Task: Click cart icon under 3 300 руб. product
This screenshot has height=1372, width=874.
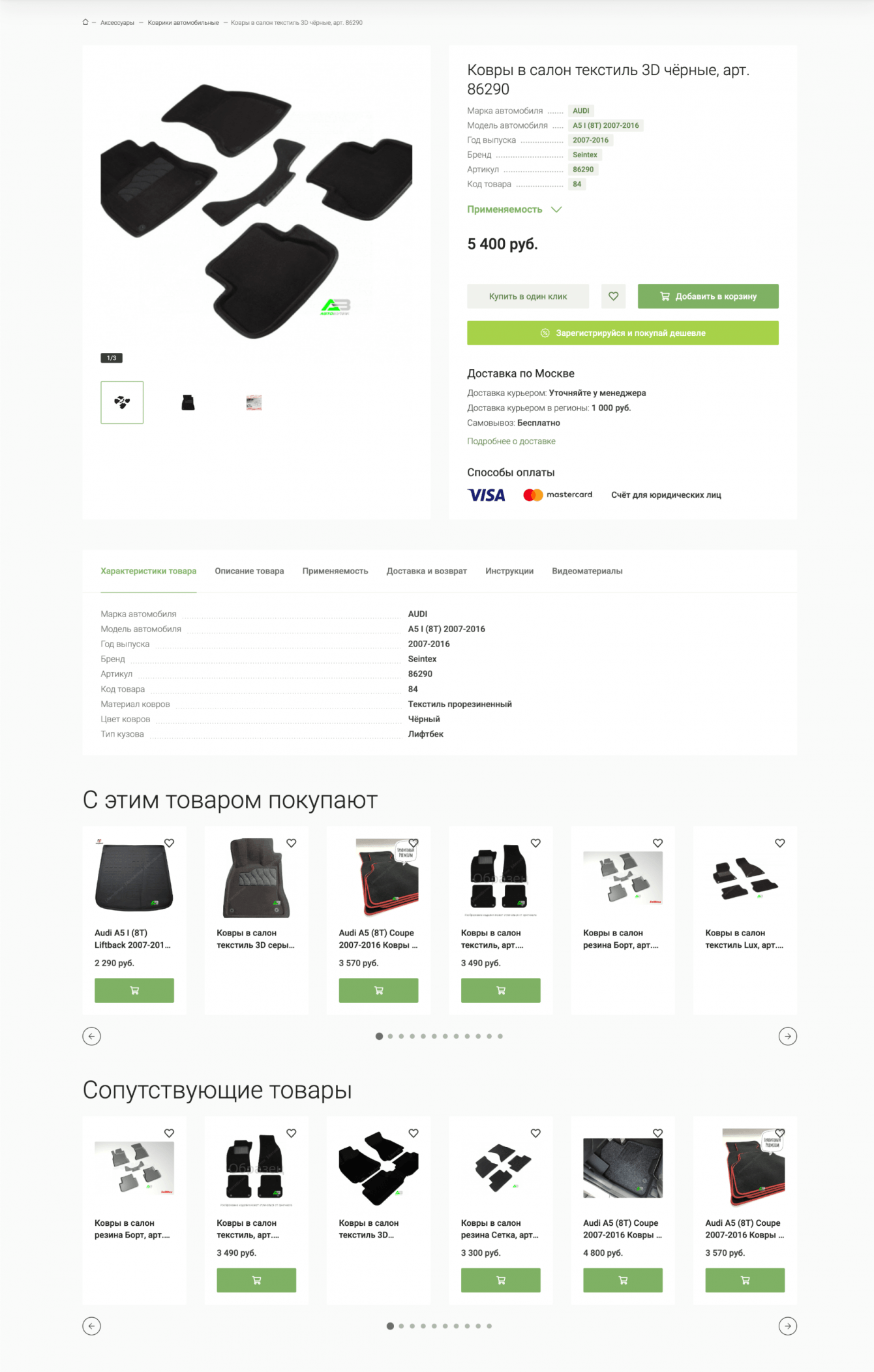Action: [501, 1280]
